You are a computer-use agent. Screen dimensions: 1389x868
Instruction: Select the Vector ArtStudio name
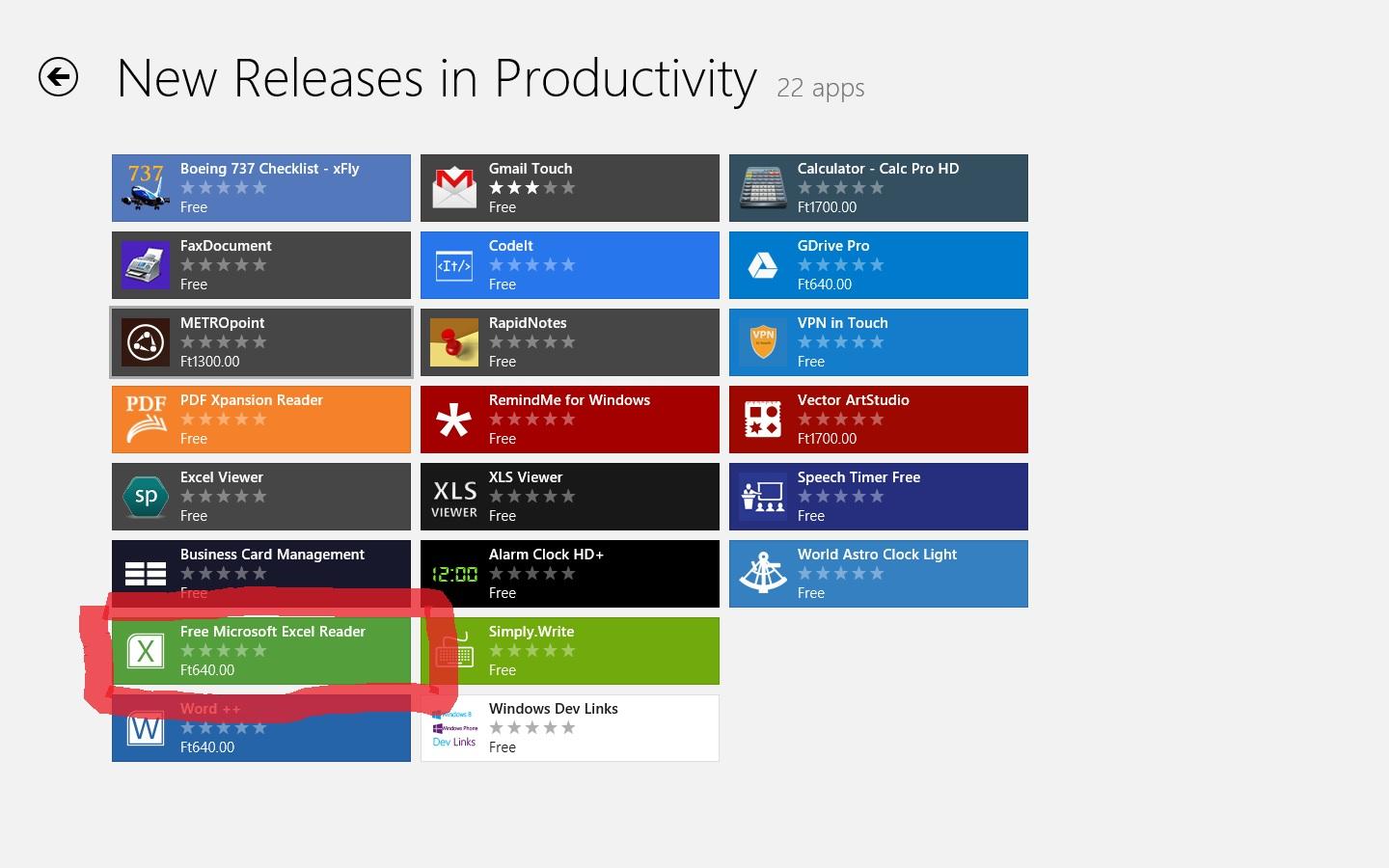coord(854,400)
